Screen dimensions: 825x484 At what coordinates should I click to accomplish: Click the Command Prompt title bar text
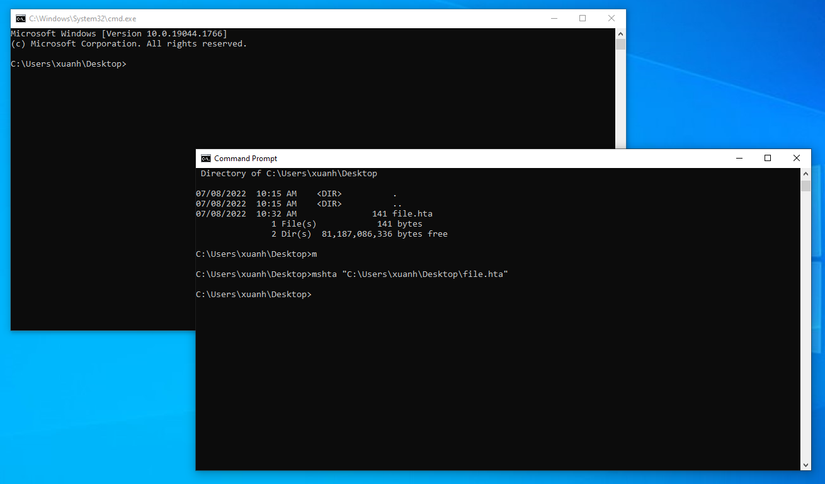pos(245,158)
